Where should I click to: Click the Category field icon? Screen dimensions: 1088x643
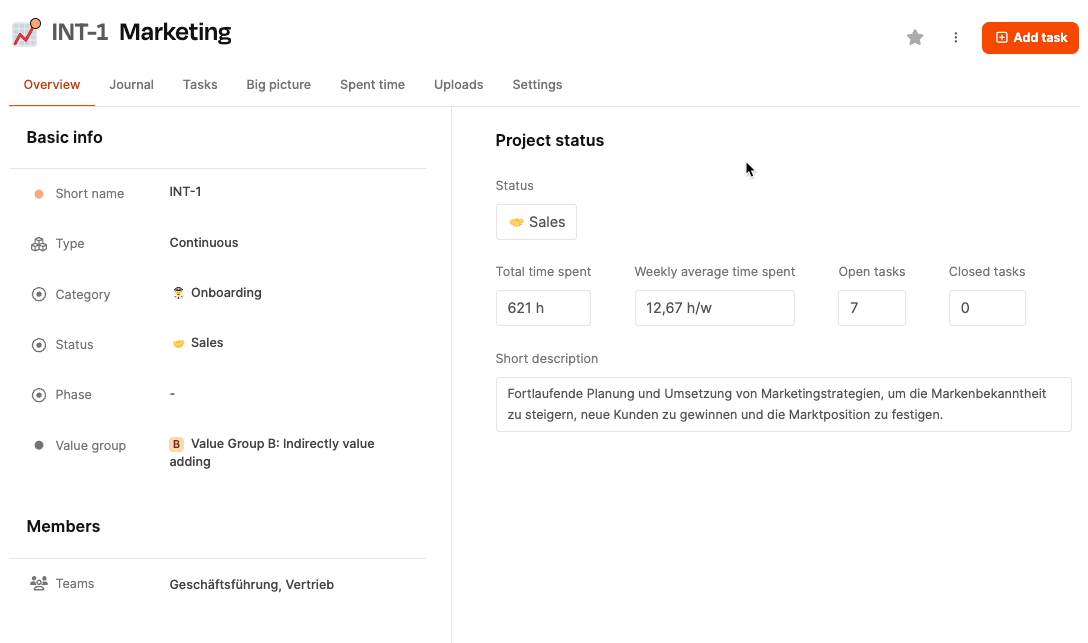pyautogui.click(x=39, y=294)
